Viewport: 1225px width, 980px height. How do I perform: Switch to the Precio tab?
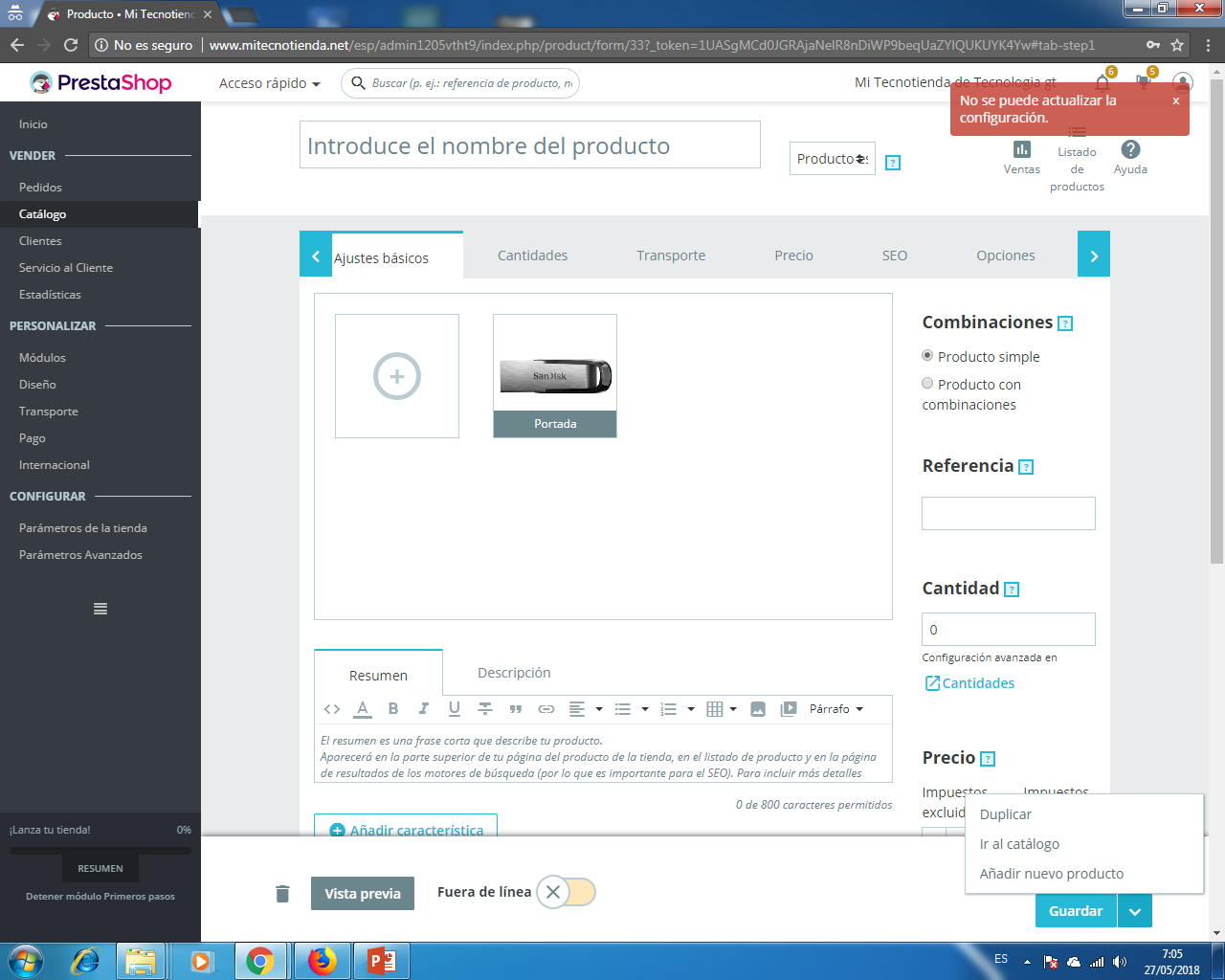[794, 256]
